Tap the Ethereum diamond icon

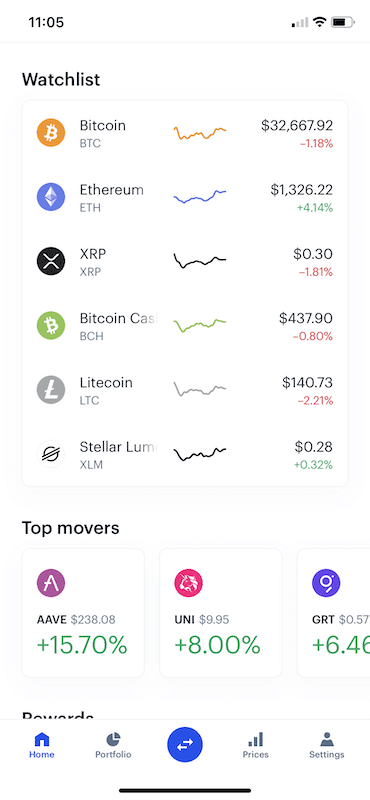[51, 197]
